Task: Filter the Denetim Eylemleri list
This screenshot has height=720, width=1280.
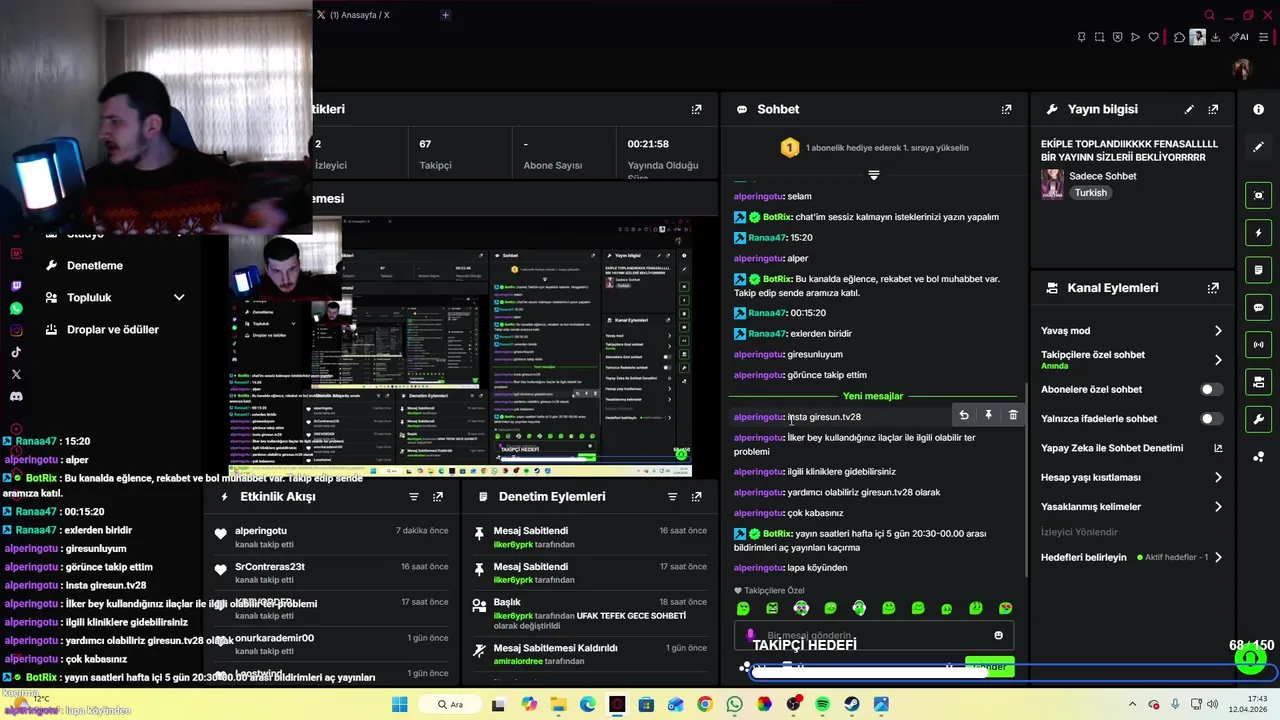Action: (672, 496)
